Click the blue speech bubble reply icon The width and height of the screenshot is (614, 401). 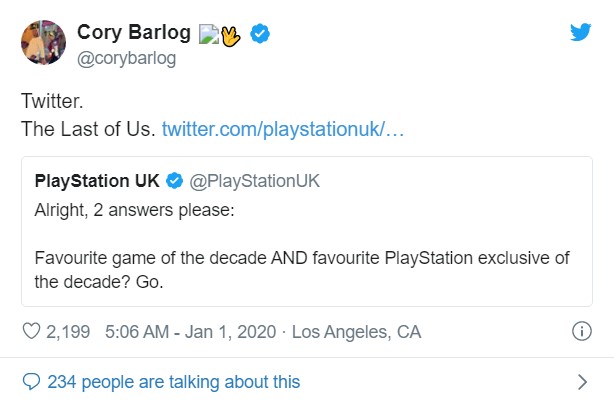[x=31, y=381]
